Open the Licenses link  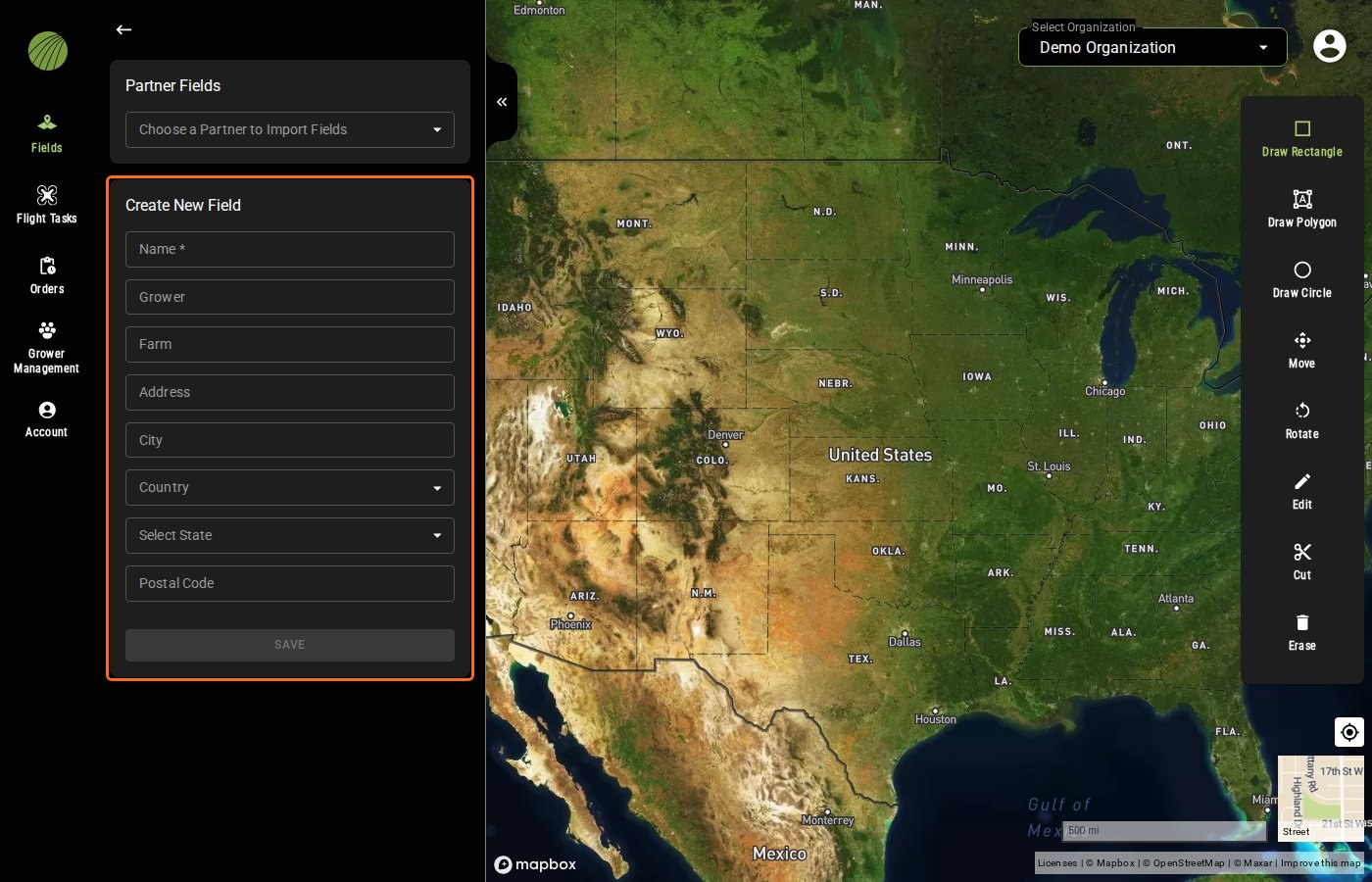pos(1056,863)
